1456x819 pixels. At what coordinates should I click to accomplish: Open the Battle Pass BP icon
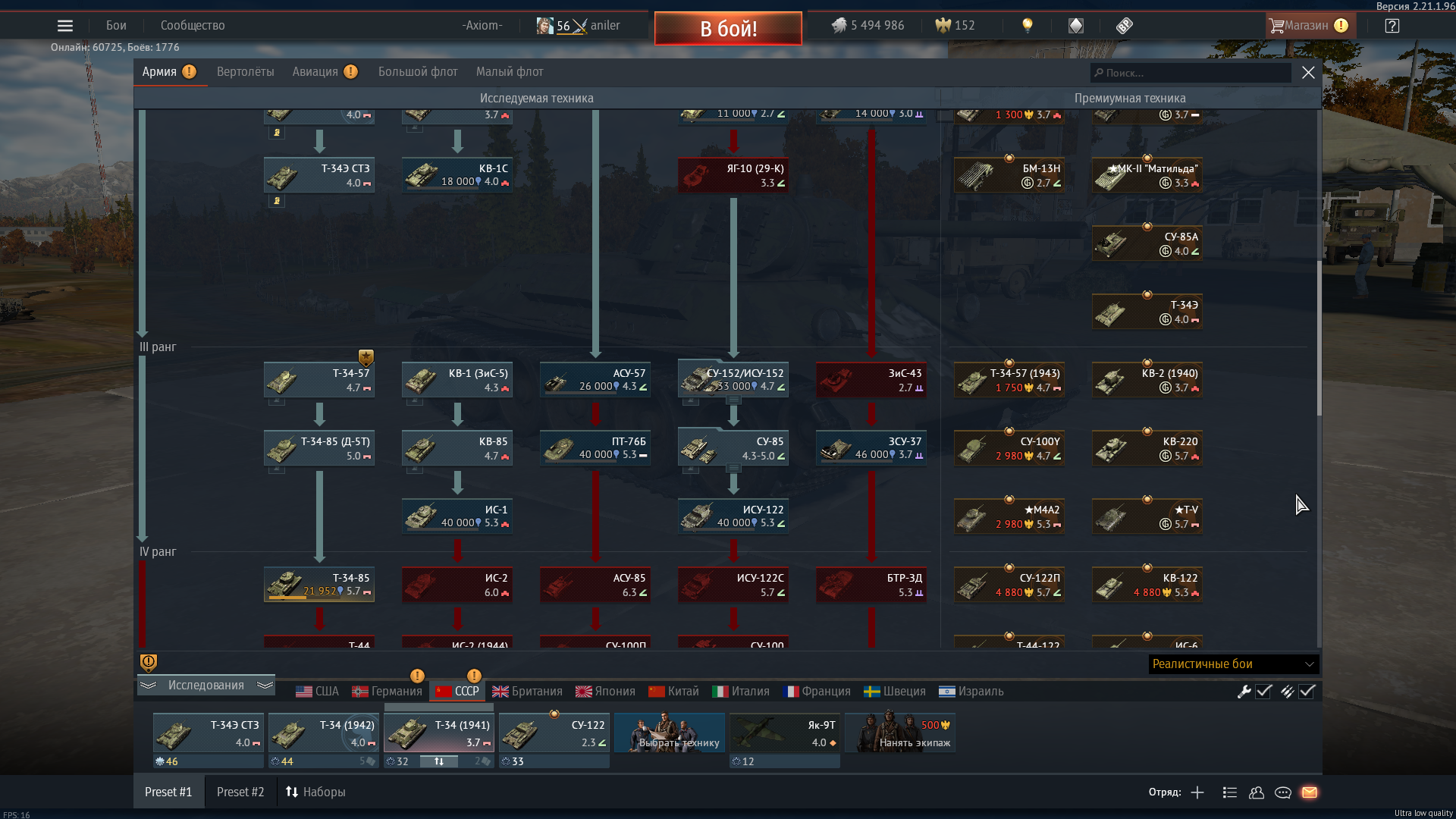coord(1125,26)
